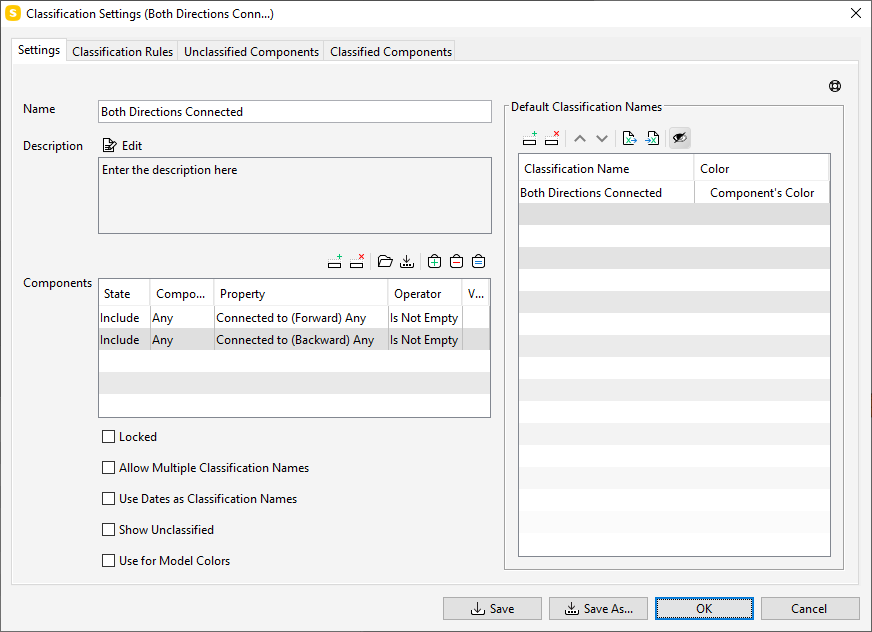
Task: Click the Classification Name column header
Action: 606,168
